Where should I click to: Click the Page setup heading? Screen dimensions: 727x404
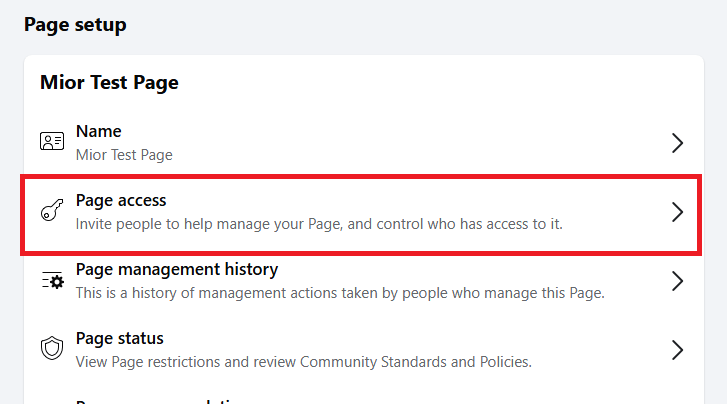[x=75, y=24]
